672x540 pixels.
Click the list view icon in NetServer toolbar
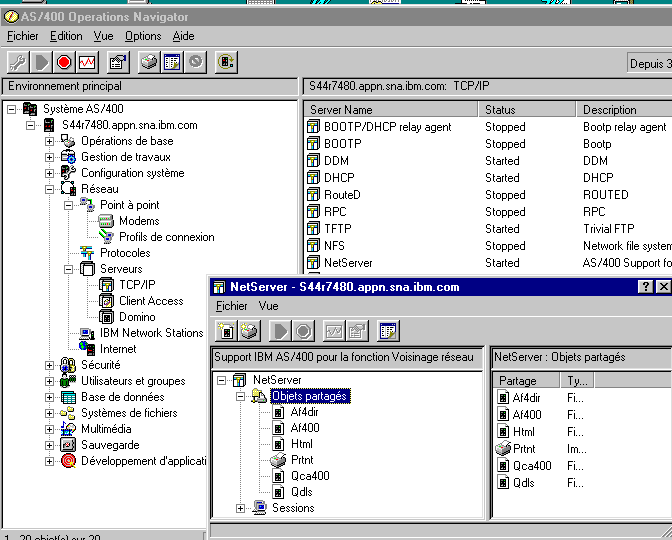[388, 331]
